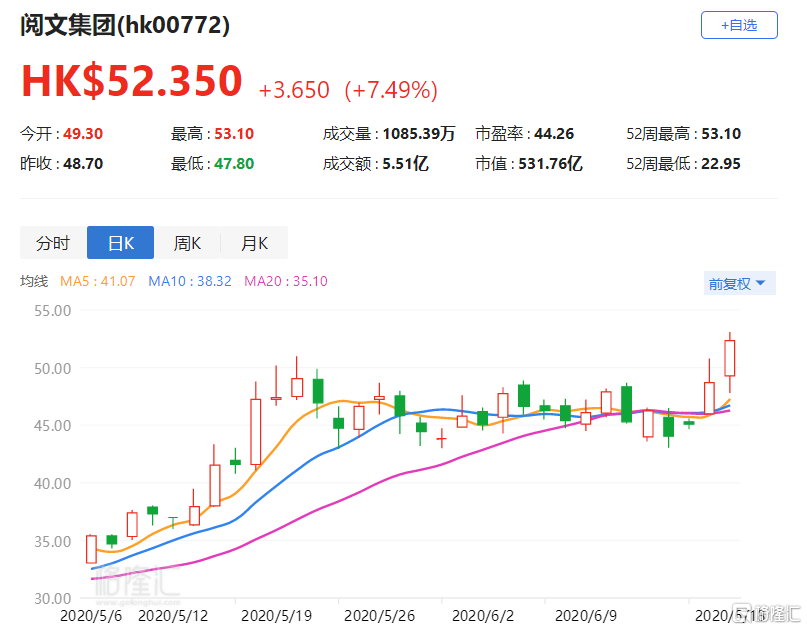This screenshot has height=630, width=807.
Task: Add stock to watchlist with +自选
Action: [739, 25]
